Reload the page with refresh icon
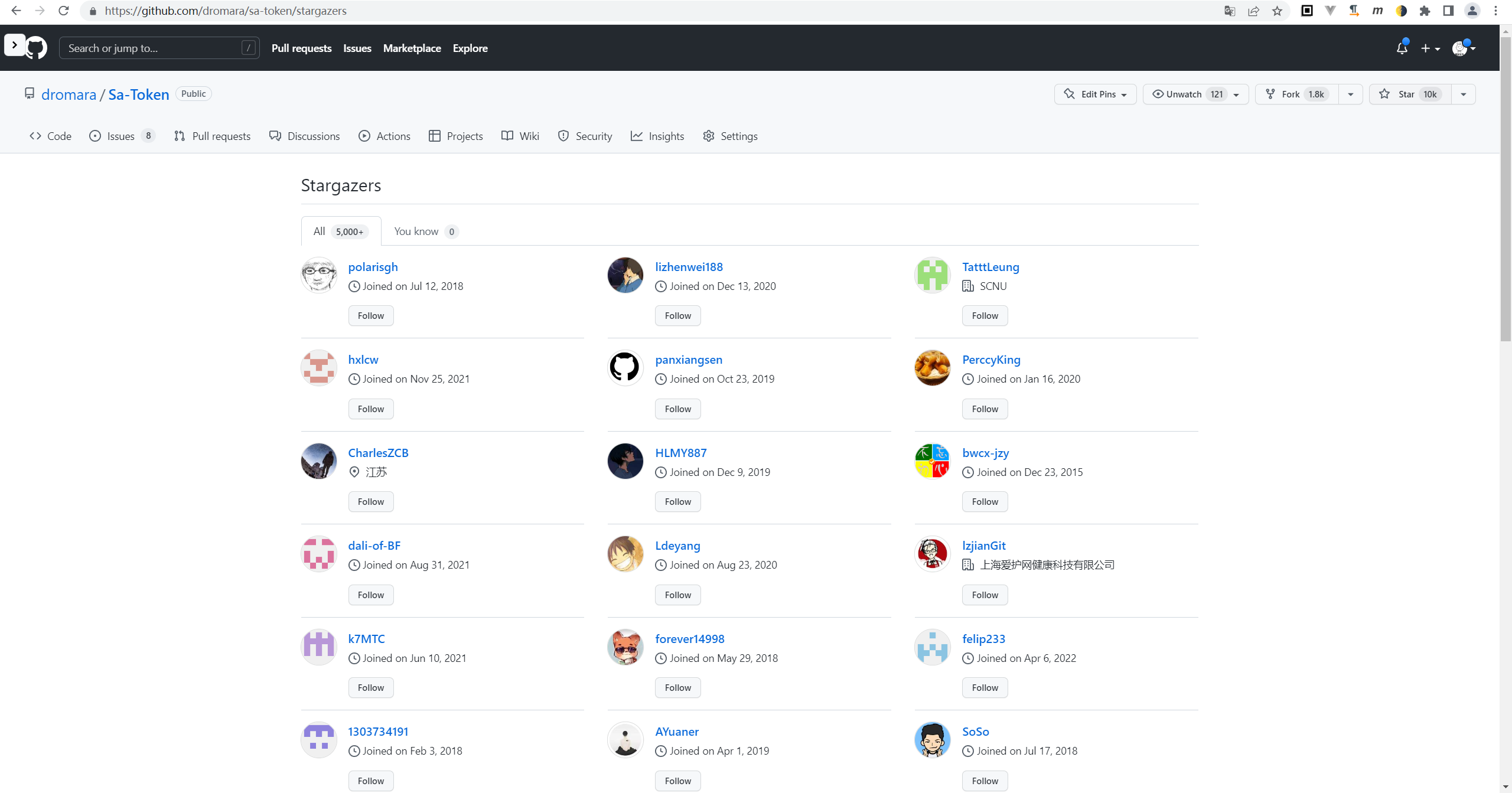 tap(64, 11)
